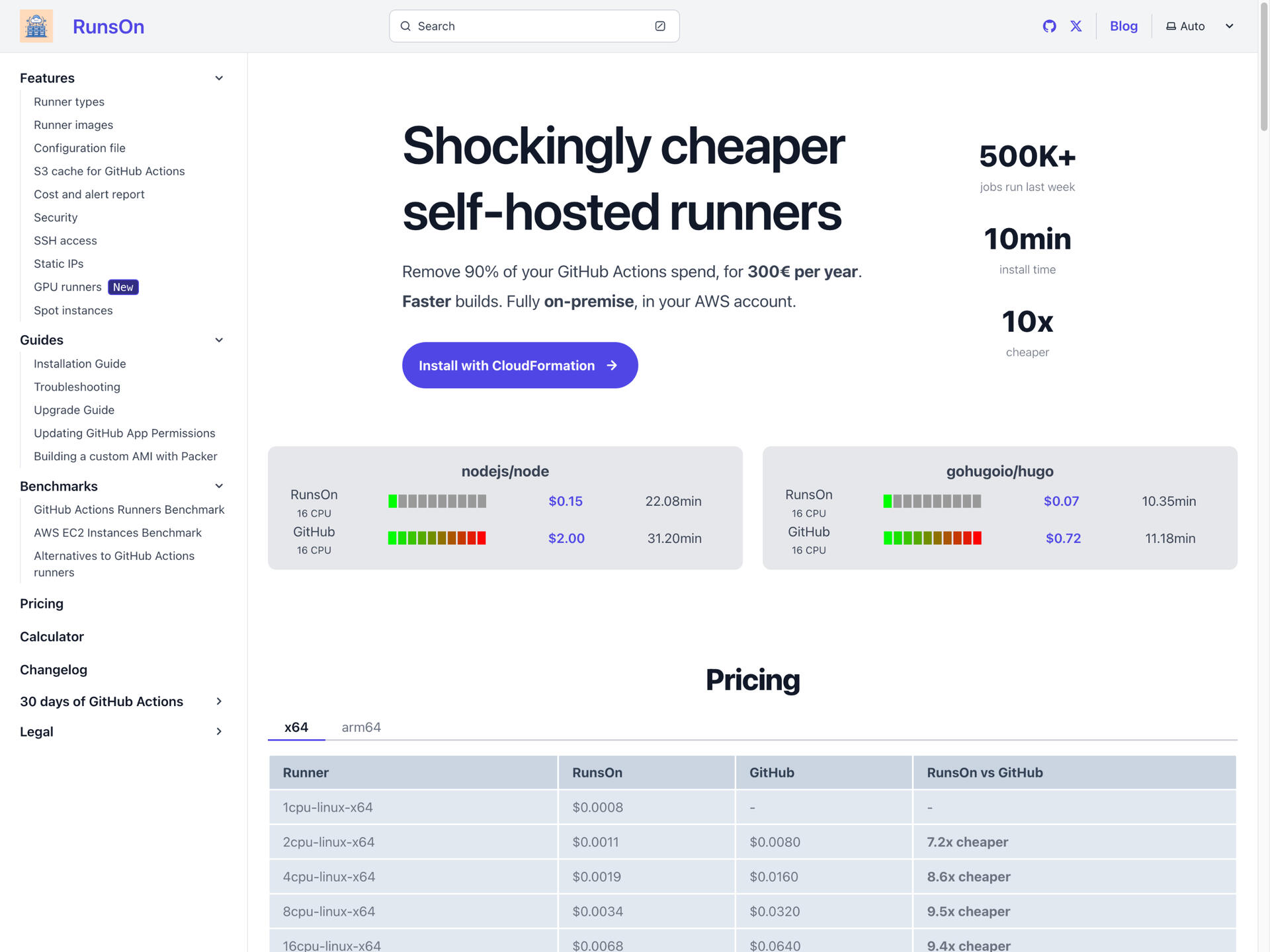This screenshot has width=1270, height=952.
Task: Click the keyboard shortcut icon in search bar
Action: point(659,26)
